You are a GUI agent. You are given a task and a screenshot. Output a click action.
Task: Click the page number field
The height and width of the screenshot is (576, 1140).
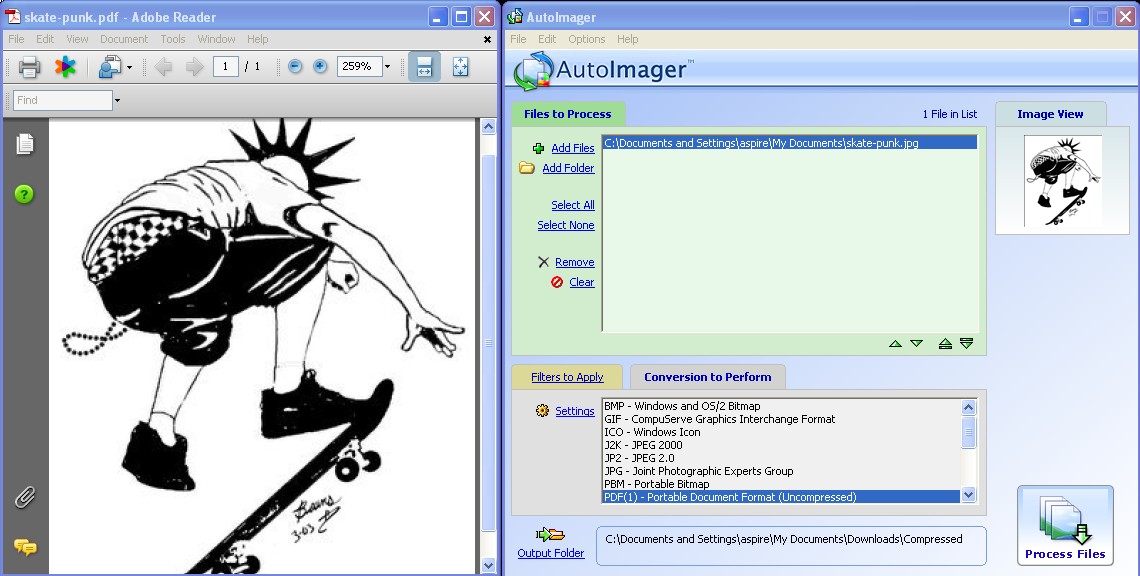point(225,67)
